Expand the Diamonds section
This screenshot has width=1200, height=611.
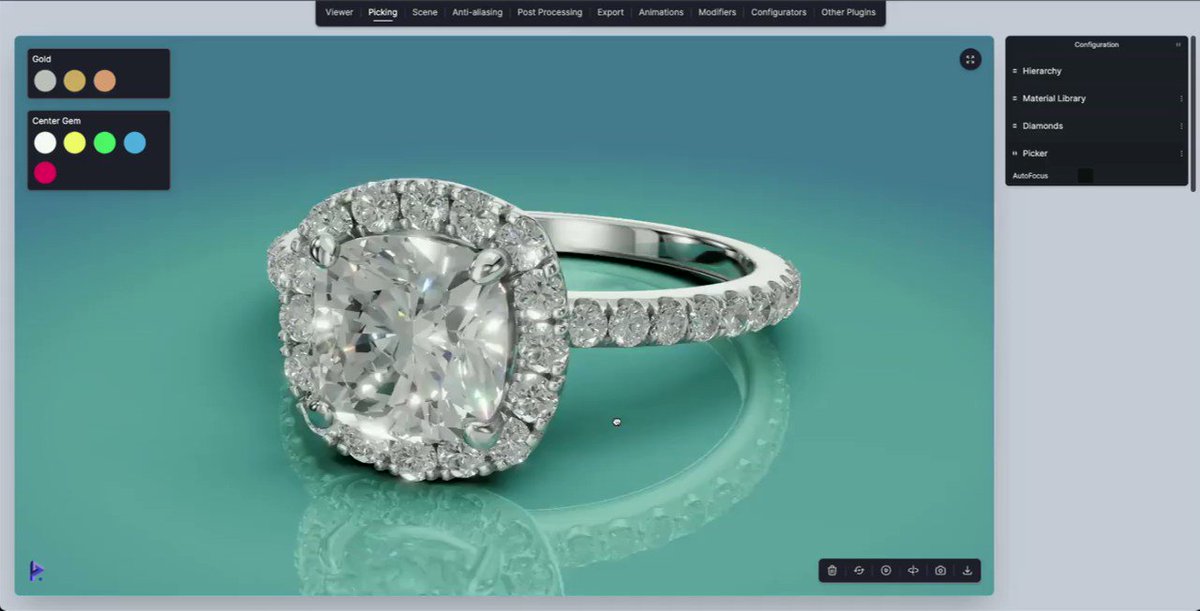(1096, 126)
